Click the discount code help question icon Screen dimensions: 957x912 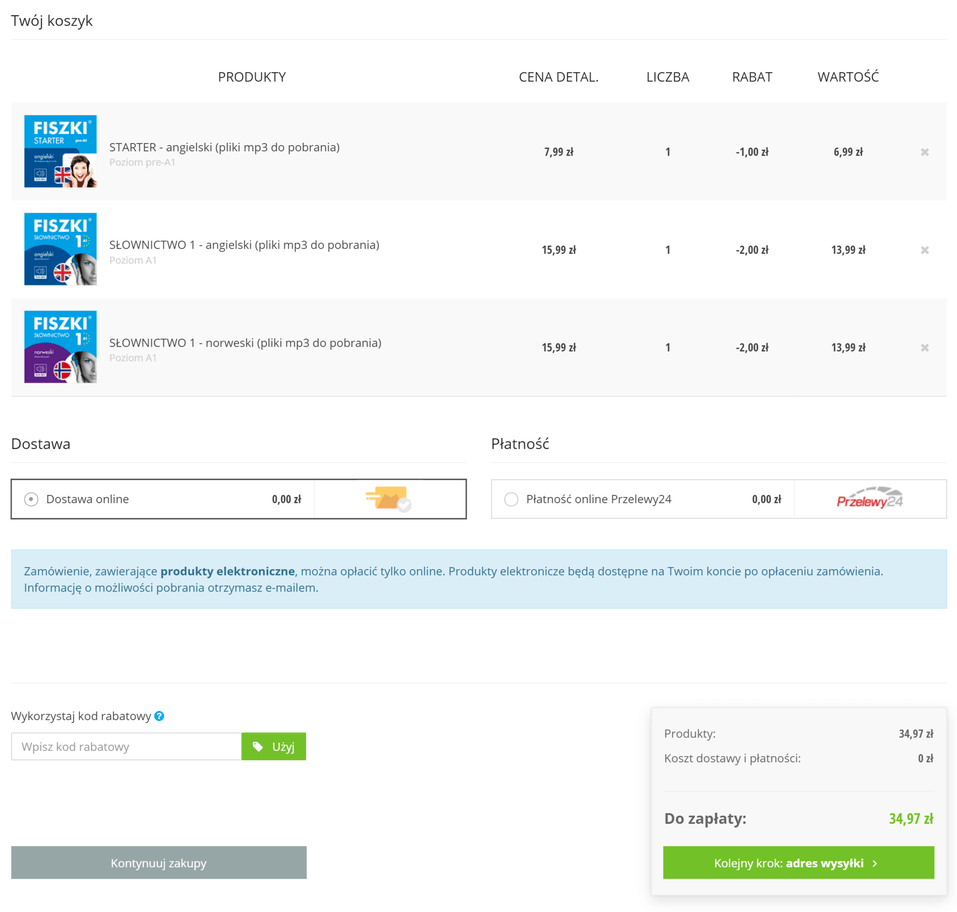[159, 716]
